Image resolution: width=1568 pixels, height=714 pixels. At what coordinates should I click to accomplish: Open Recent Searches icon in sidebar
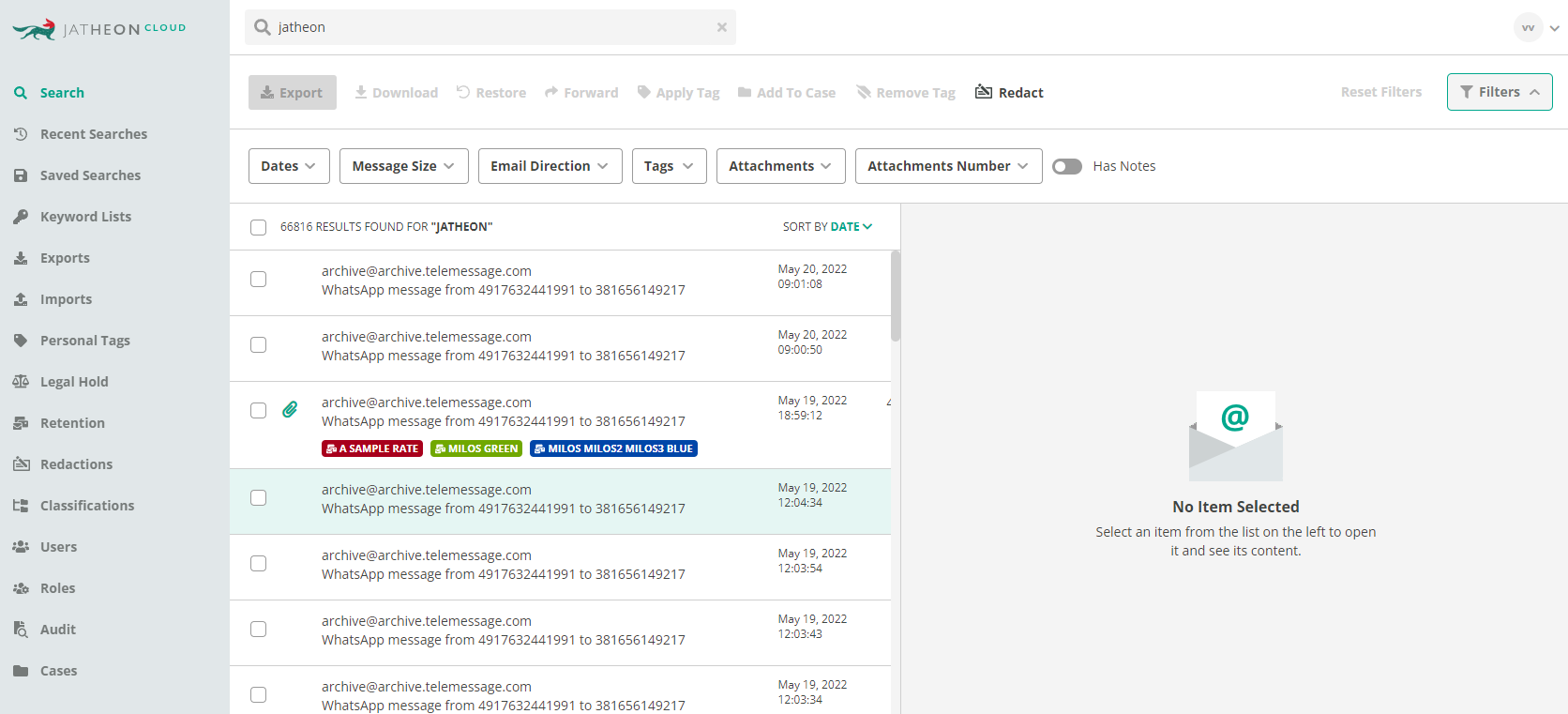(x=21, y=134)
